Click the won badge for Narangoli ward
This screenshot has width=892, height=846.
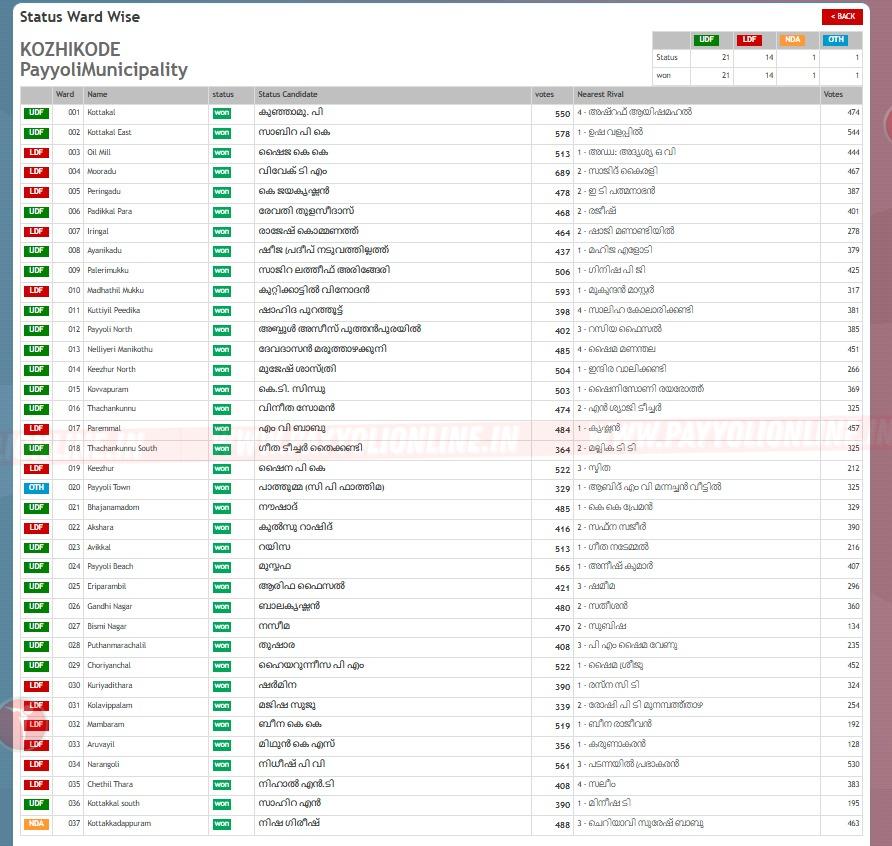[x=221, y=764]
